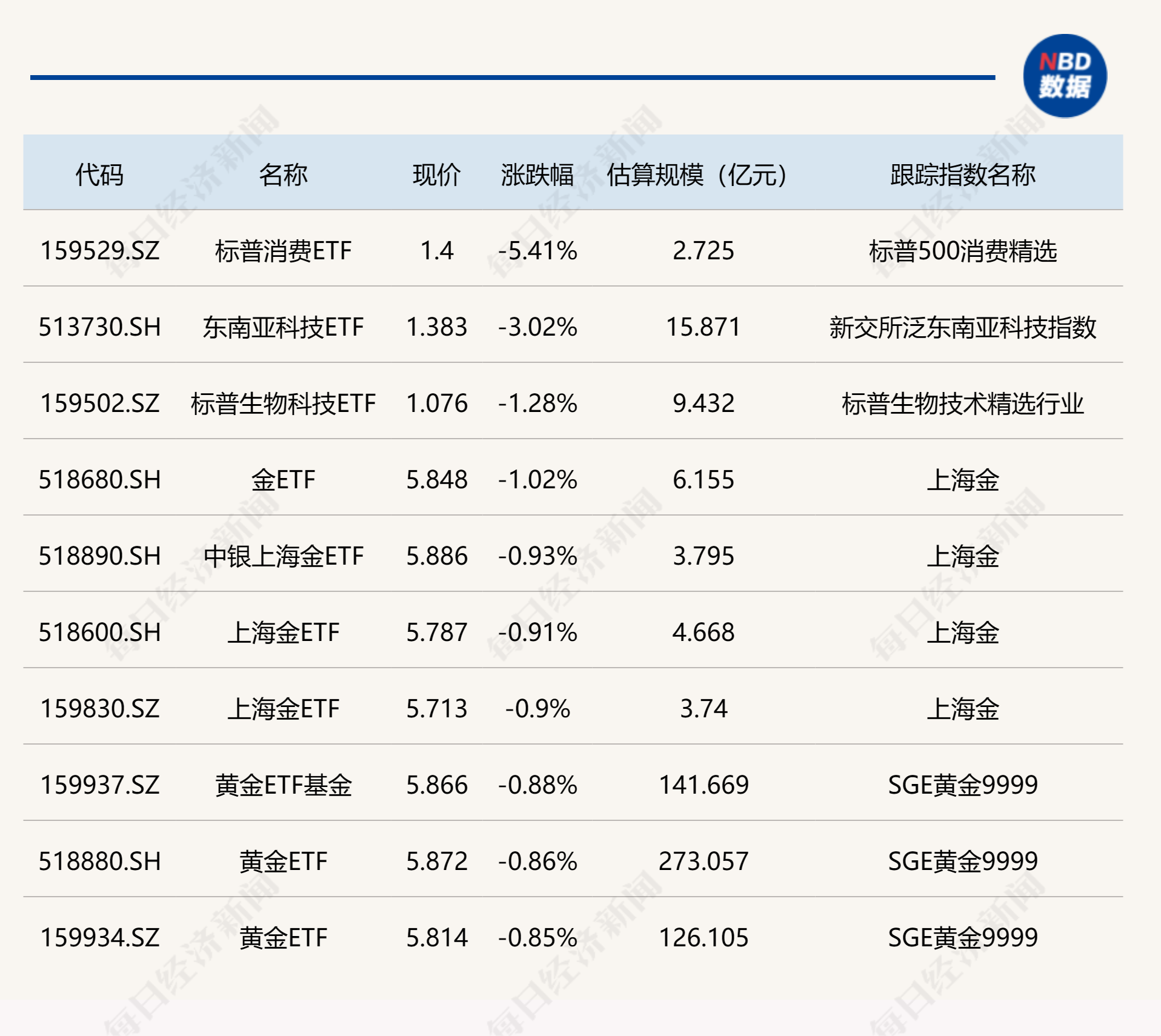The image size is (1161, 1036).
Task: Click scale value 15.871
Action: click(703, 327)
